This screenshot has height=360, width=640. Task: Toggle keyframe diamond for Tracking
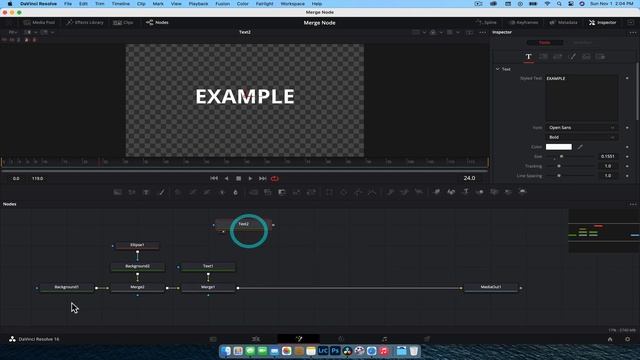[627, 166]
